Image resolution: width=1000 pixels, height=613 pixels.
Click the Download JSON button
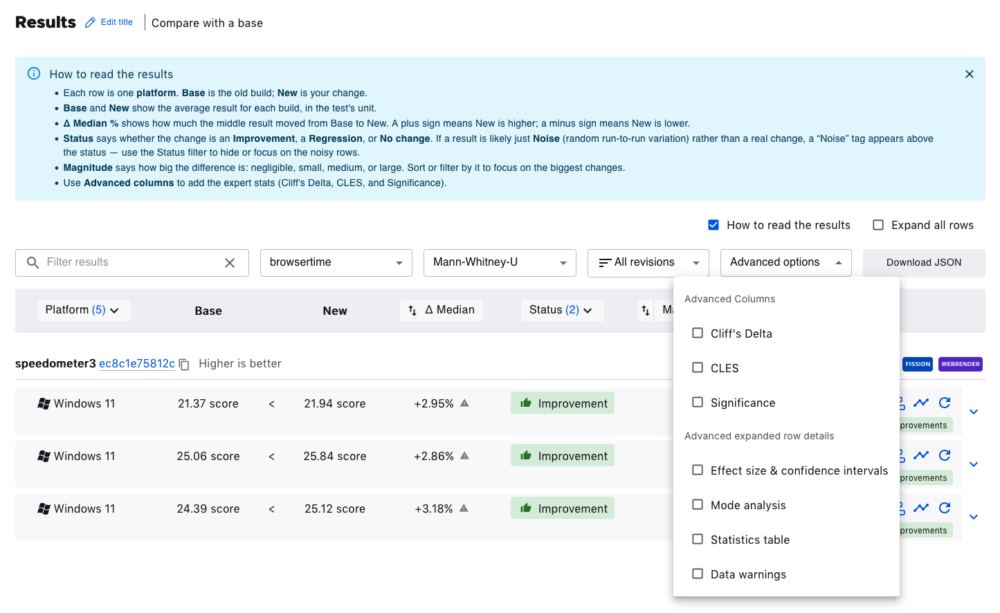pyautogui.click(x=923, y=263)
